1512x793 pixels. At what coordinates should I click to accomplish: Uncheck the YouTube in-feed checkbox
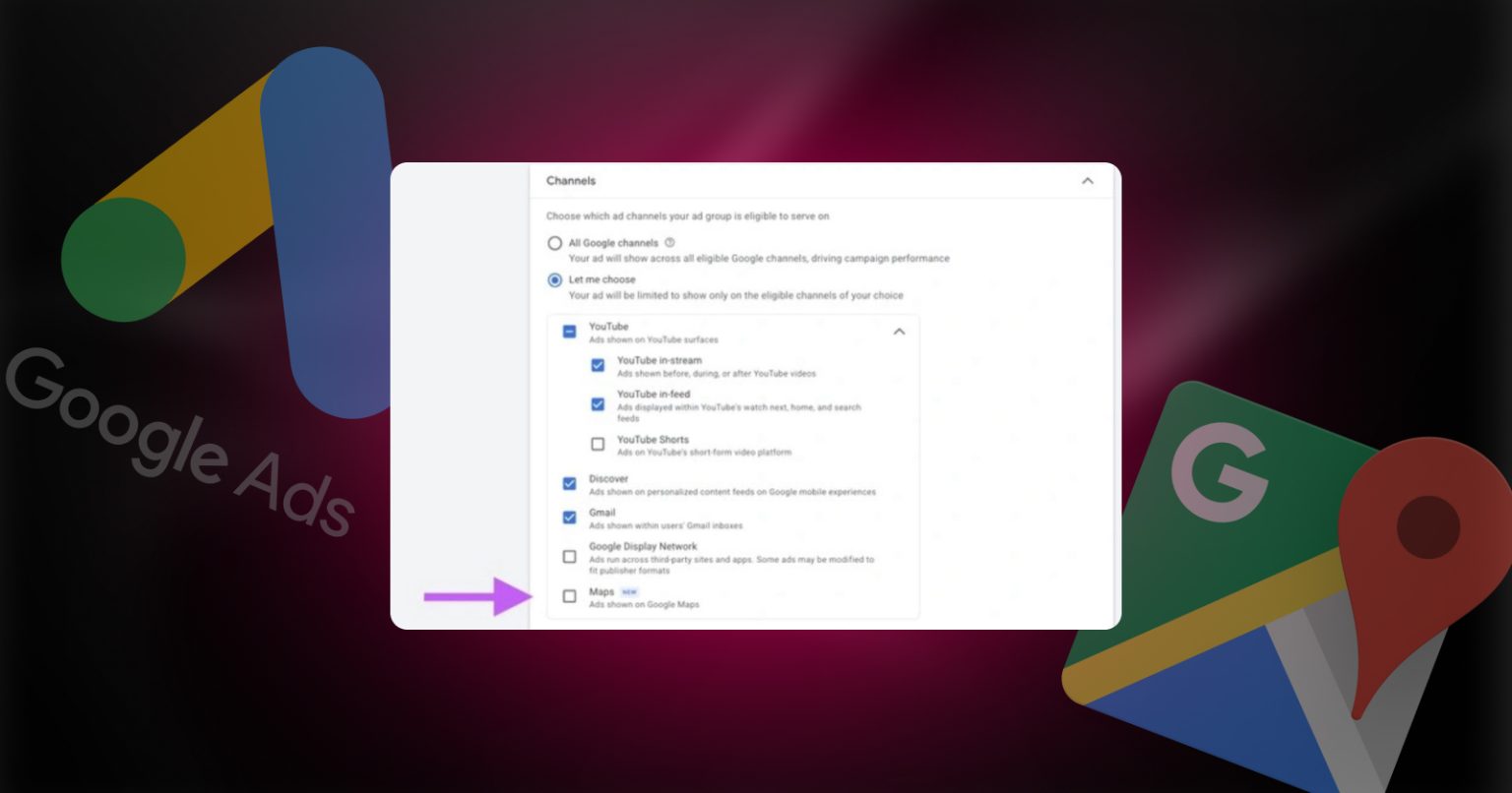598,403
